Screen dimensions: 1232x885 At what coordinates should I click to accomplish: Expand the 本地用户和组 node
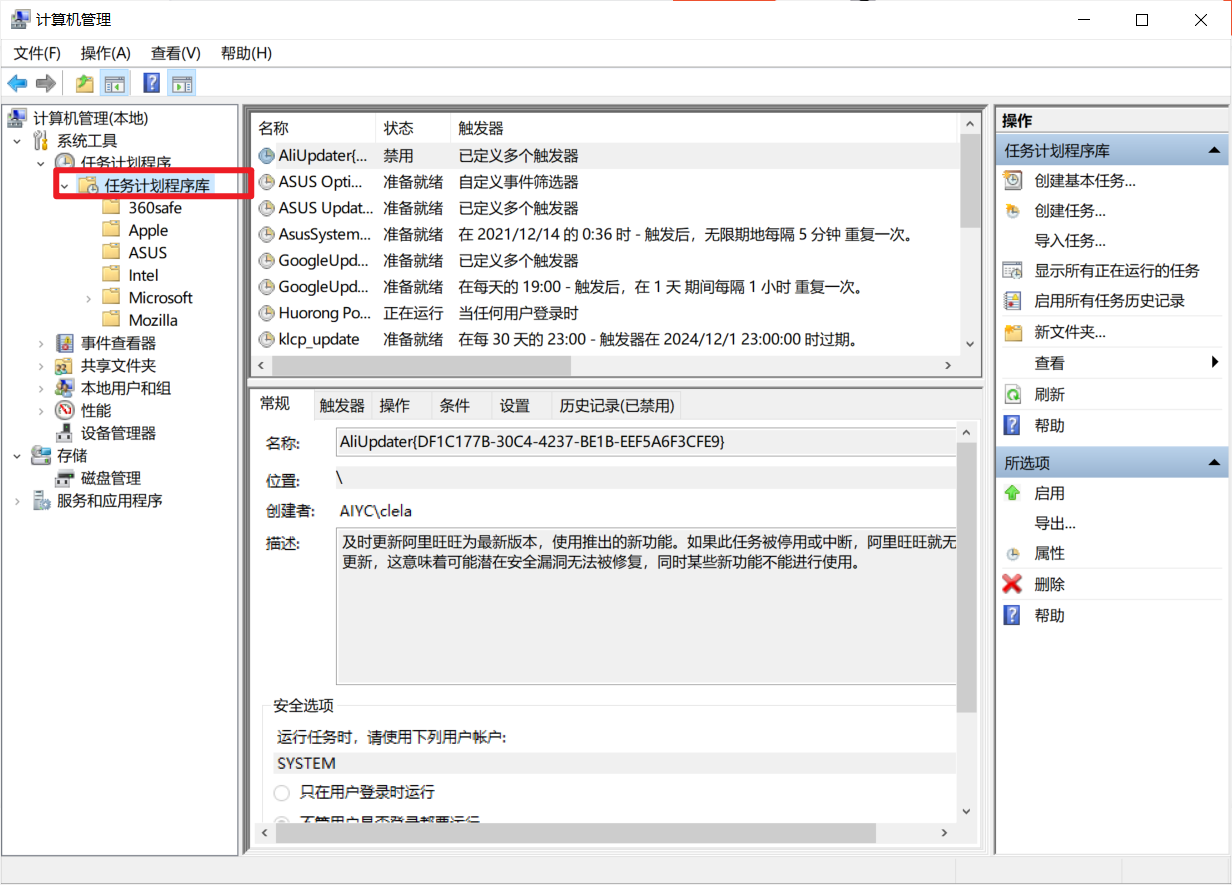pyautogui.click(x=41, y=388)
